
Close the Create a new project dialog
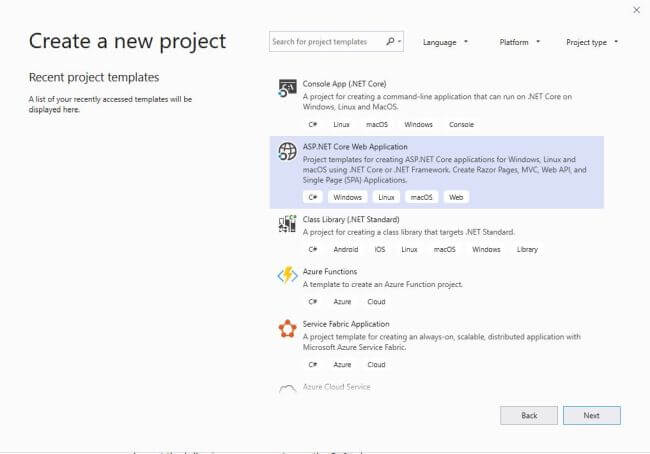pos(636,10)
